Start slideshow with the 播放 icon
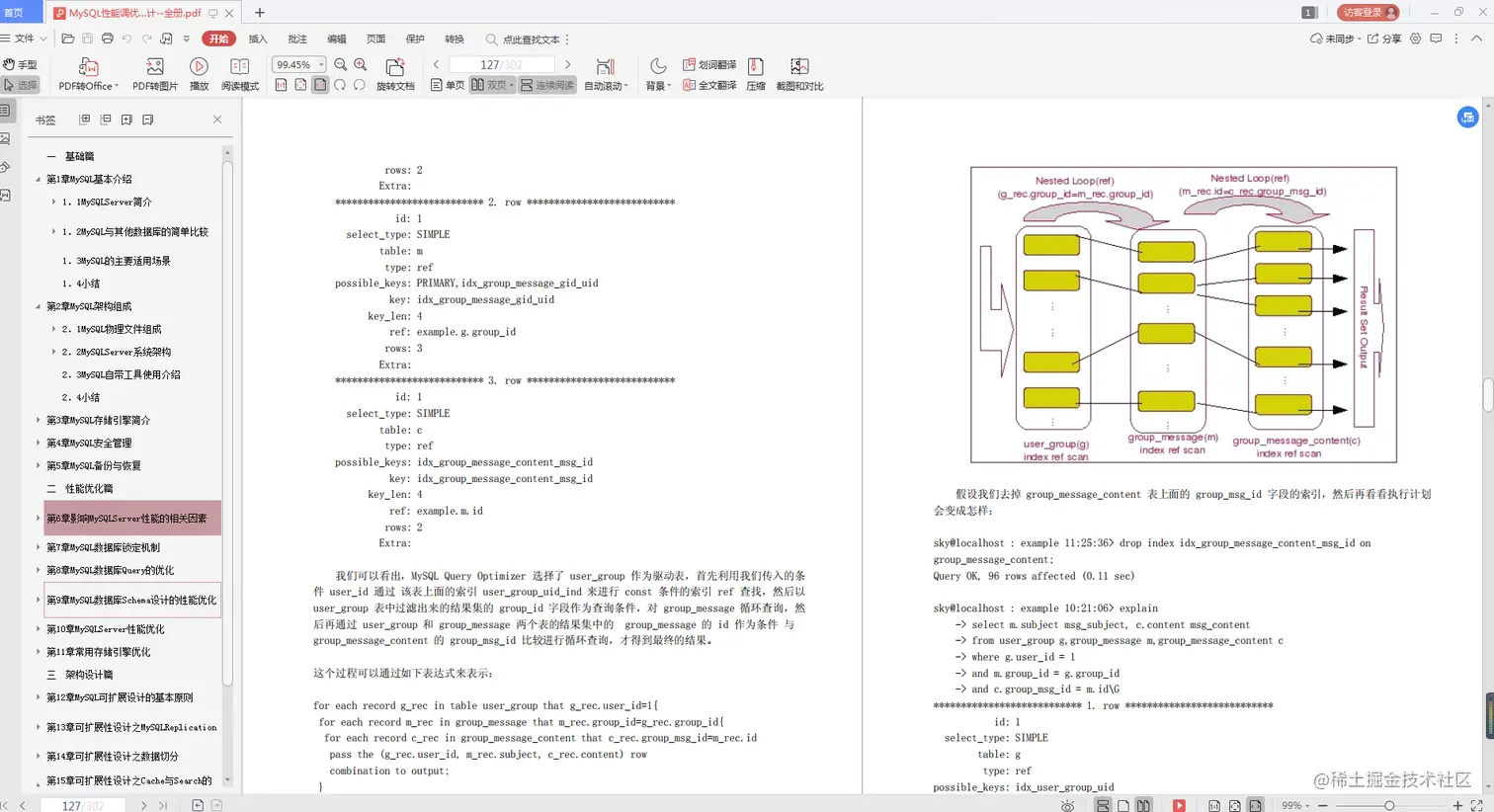Screen dimensions: 1494x812 point(199,72)
